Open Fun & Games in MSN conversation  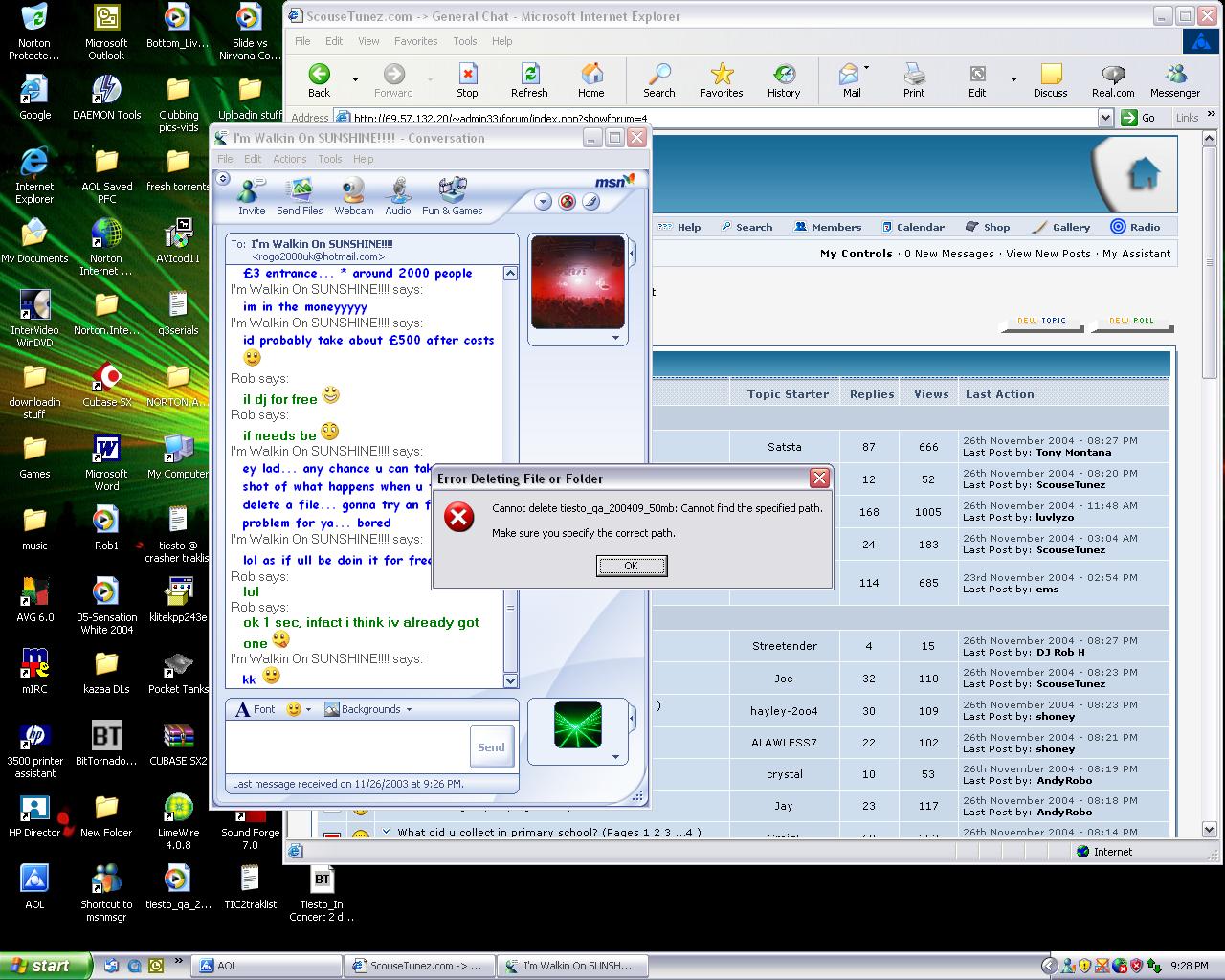(453, 197)
